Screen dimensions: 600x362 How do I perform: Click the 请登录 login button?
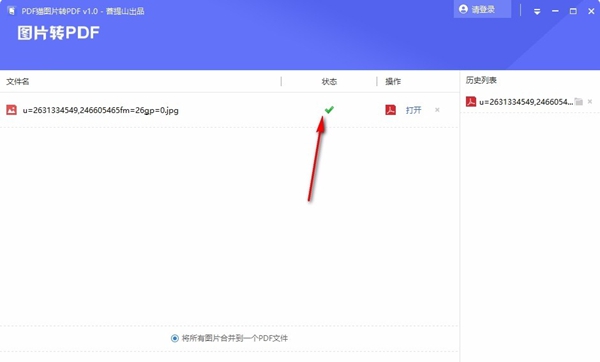coord(482,9)
